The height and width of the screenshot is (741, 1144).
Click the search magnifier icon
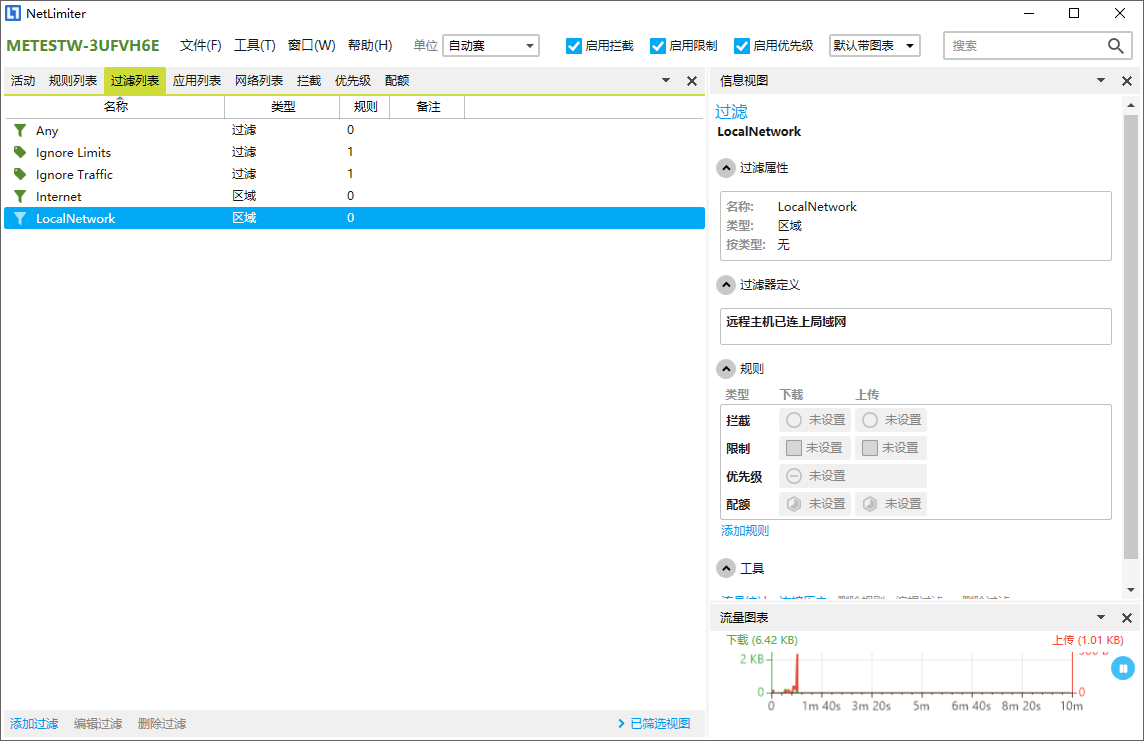1115,45
